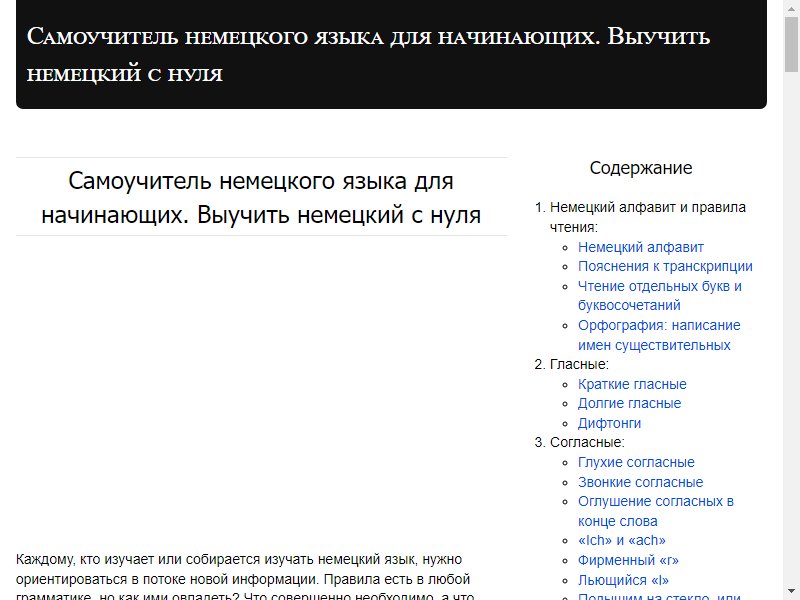Image resolution: width=800 pixels, height=600 pixels.
Task: Jump to 'Краткие гласные' section
Action: pyautogui.click(x=632, y=384)
